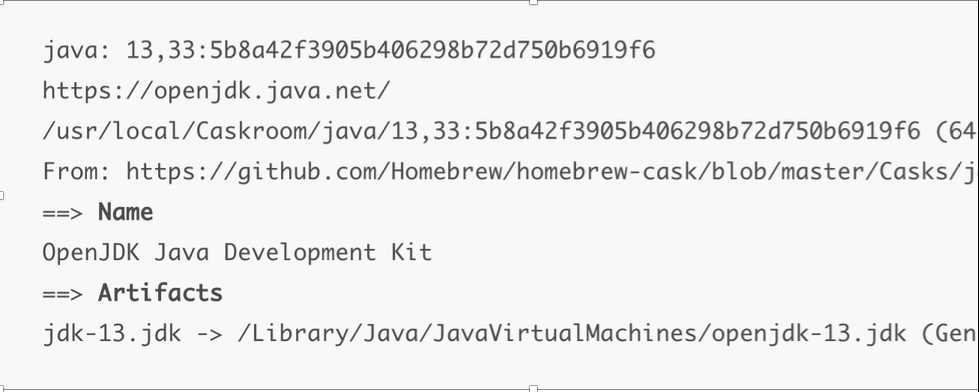Click the truncated (Gen text at line end
979x392 pixels.
pyautogui.click(x=950, y=334)
